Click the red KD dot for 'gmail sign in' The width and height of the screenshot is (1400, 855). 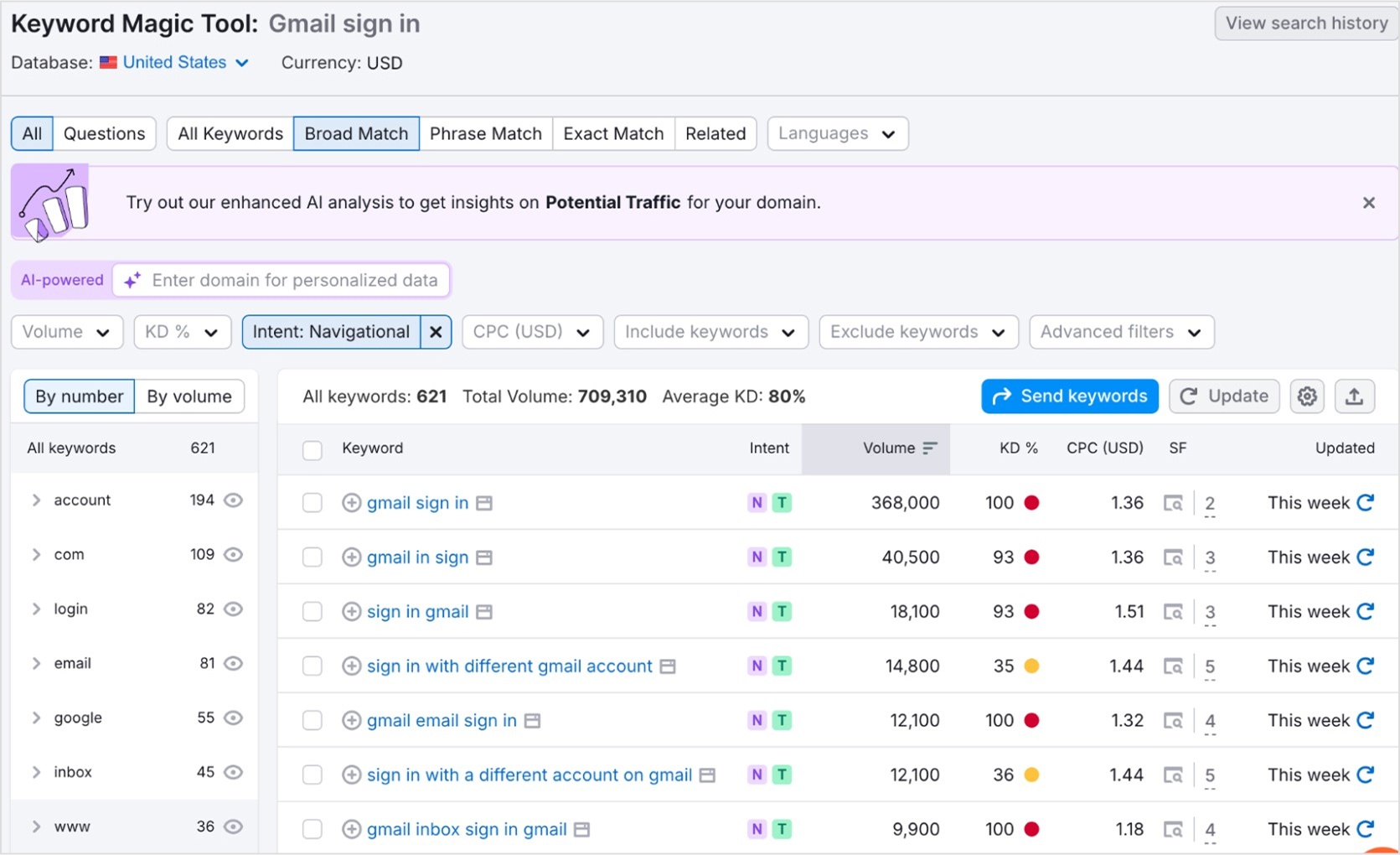click(1031, 503)
